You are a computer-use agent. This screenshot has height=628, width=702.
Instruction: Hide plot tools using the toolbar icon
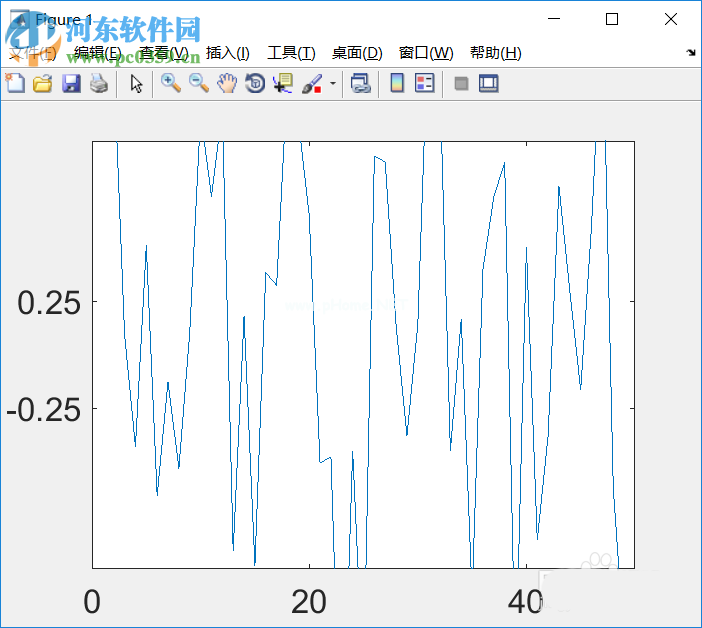click(x=461, y=84)
